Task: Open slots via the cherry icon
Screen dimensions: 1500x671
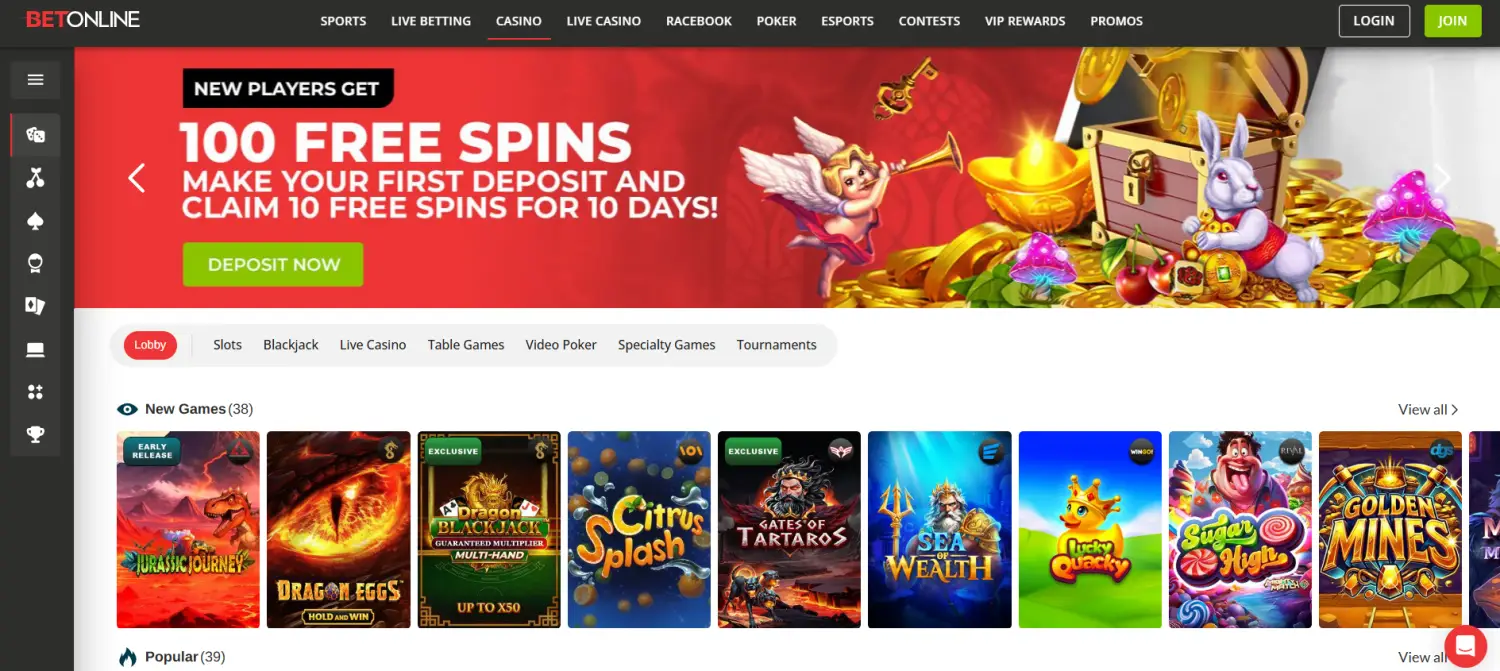Action: click(x=36, y=178)
